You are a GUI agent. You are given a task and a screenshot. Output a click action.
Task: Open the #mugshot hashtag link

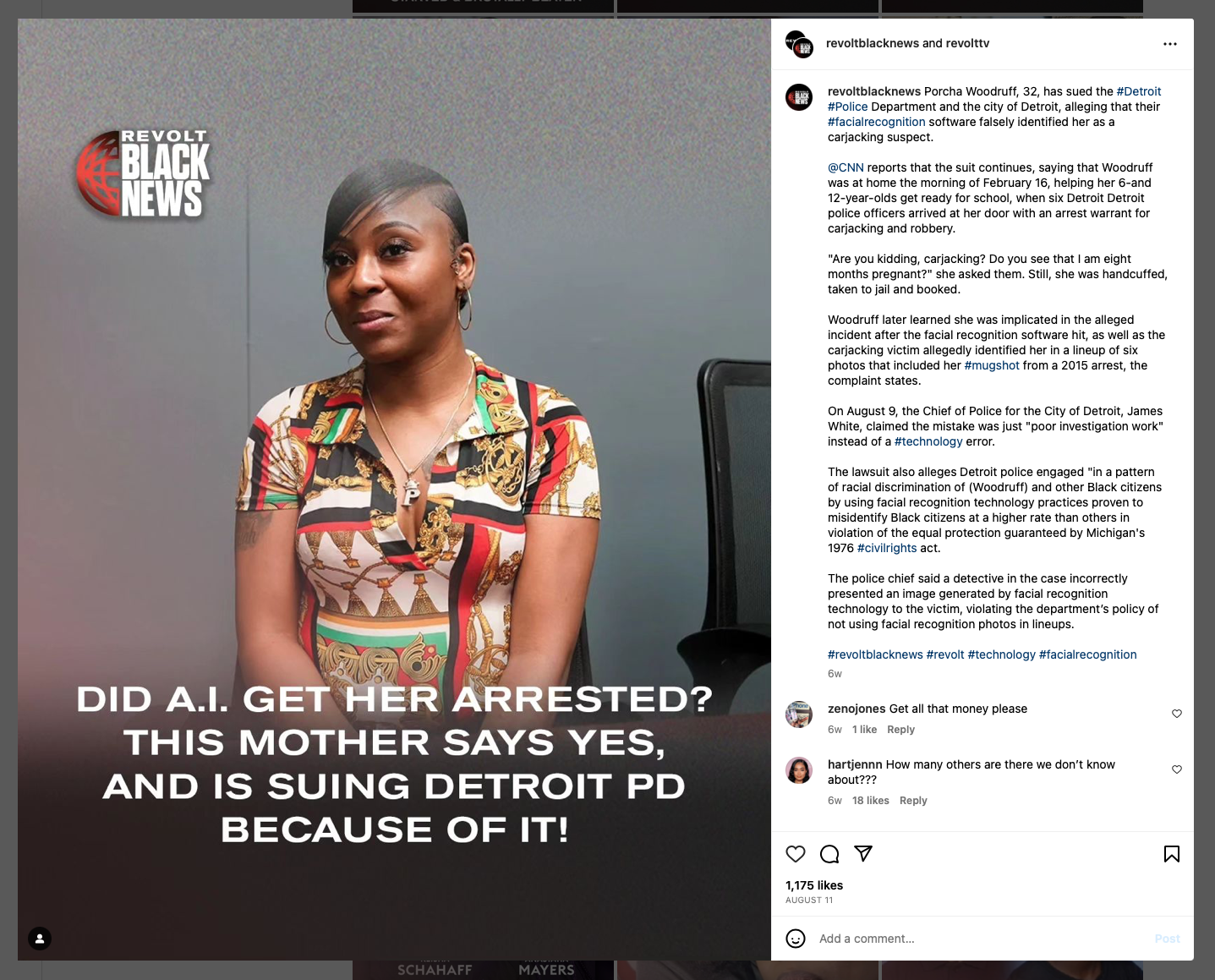coord(992,365)
